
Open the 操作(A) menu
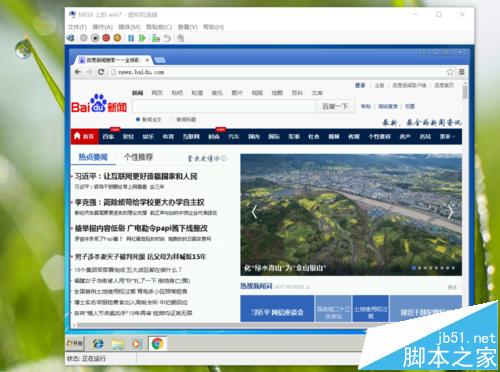pyautogui.click(x=102, y=27)
